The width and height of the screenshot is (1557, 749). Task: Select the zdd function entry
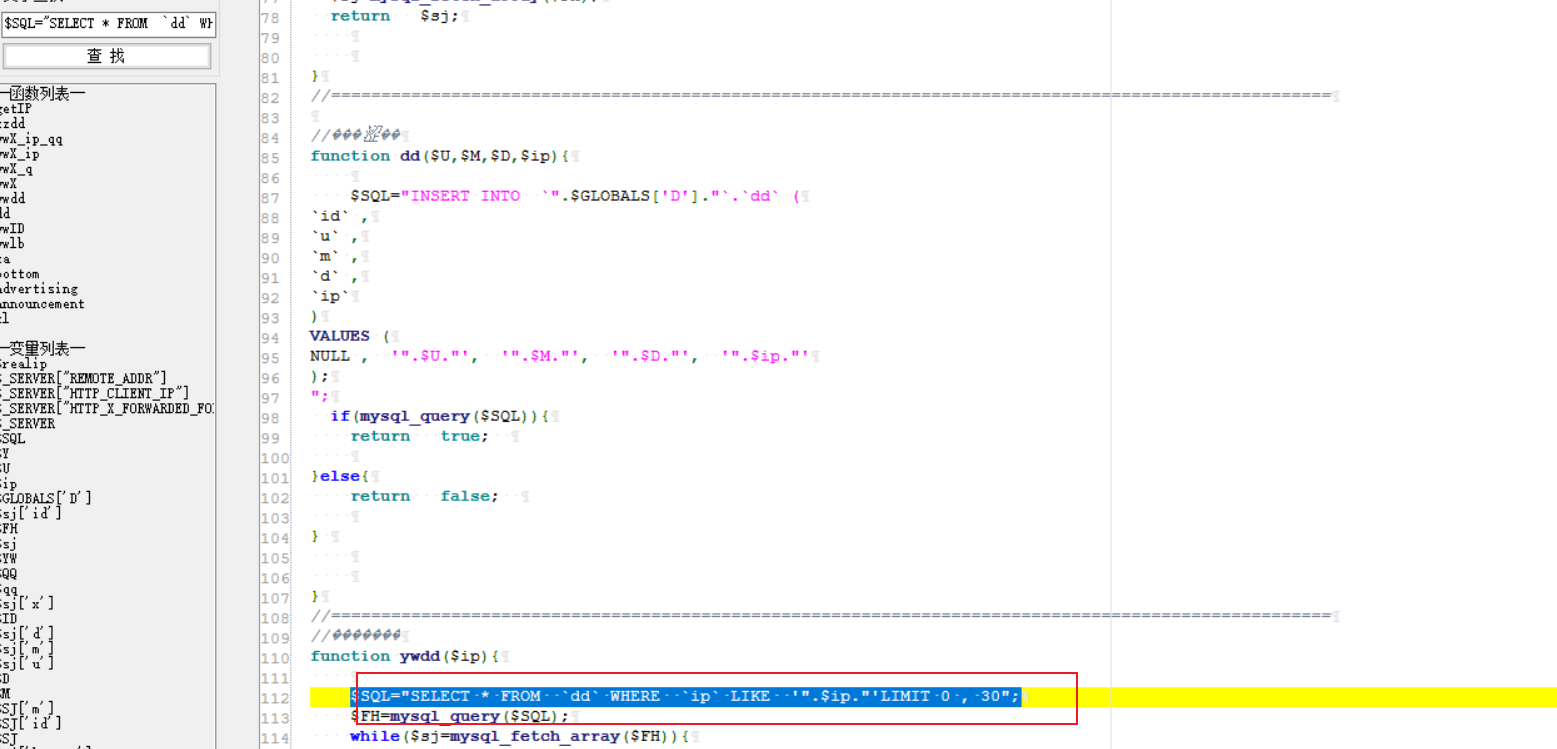pos(15,123)
